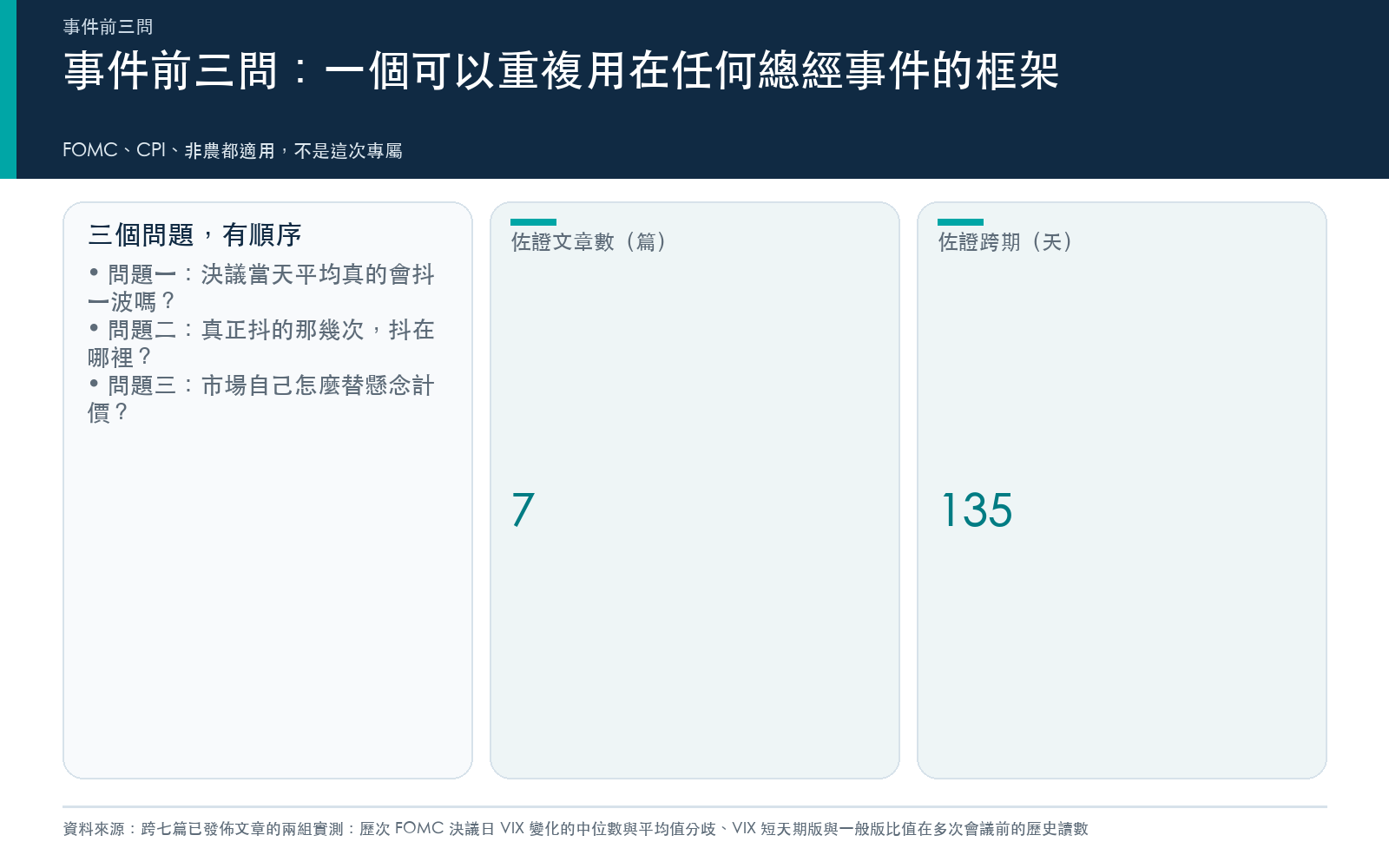Click bullet 問題三：市場自己怎麼替懸念計價？
1389x868 pixels.
(x=261, y=399)
